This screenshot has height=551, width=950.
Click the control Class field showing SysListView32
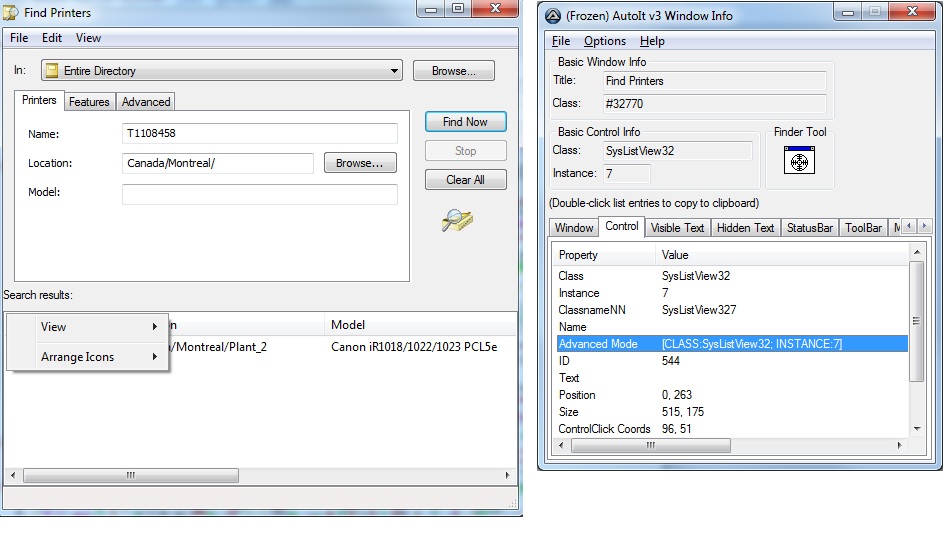point(677,151)
